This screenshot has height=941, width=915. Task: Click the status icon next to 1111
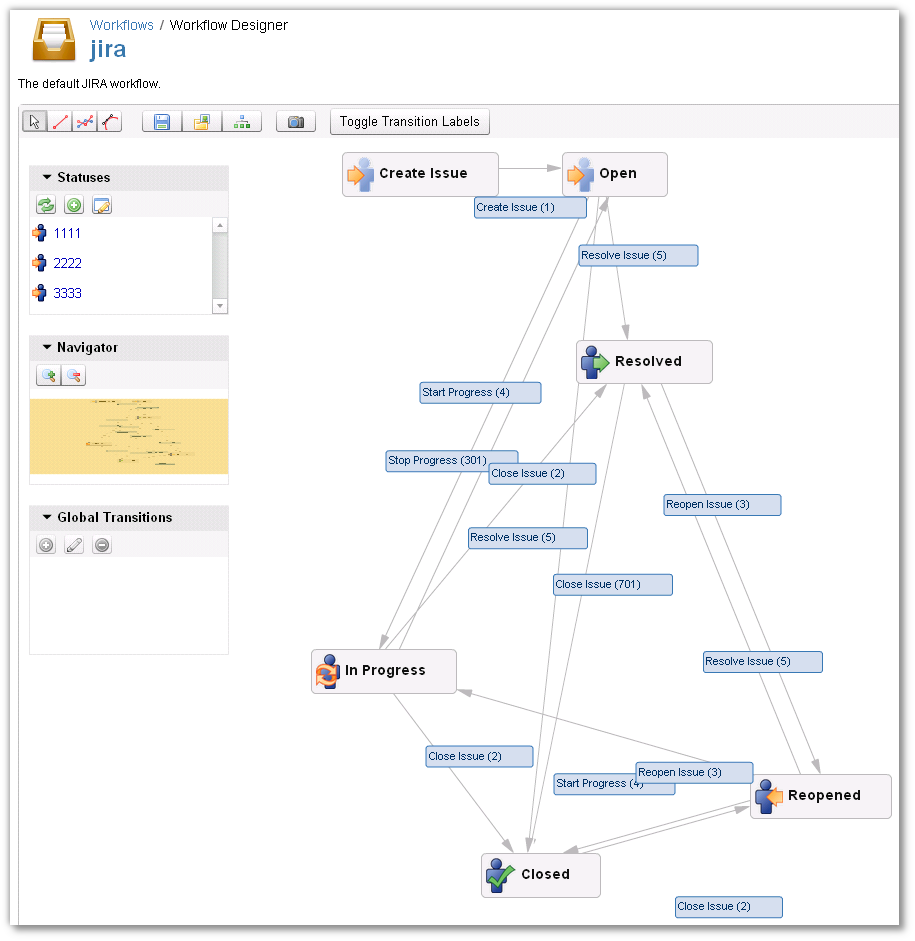[40, 233]
